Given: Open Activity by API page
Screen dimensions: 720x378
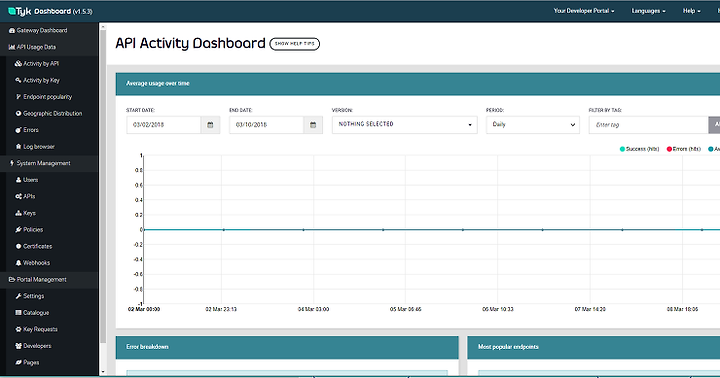Looking at the screenshot, I should [x=41, y=64].
